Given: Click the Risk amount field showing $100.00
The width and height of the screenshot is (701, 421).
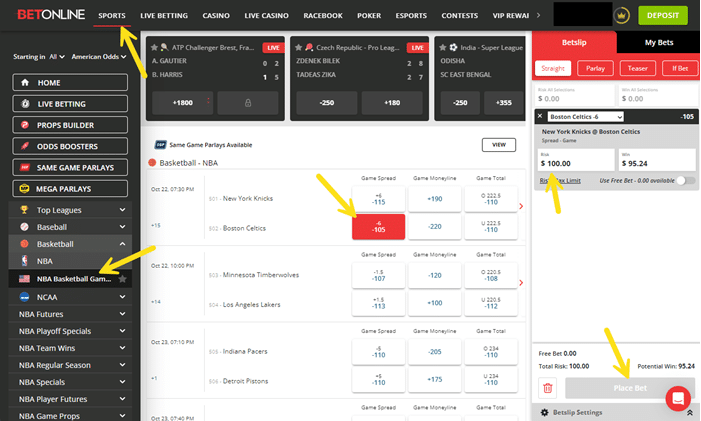Looking at the screenshot, I should [576, 160].
